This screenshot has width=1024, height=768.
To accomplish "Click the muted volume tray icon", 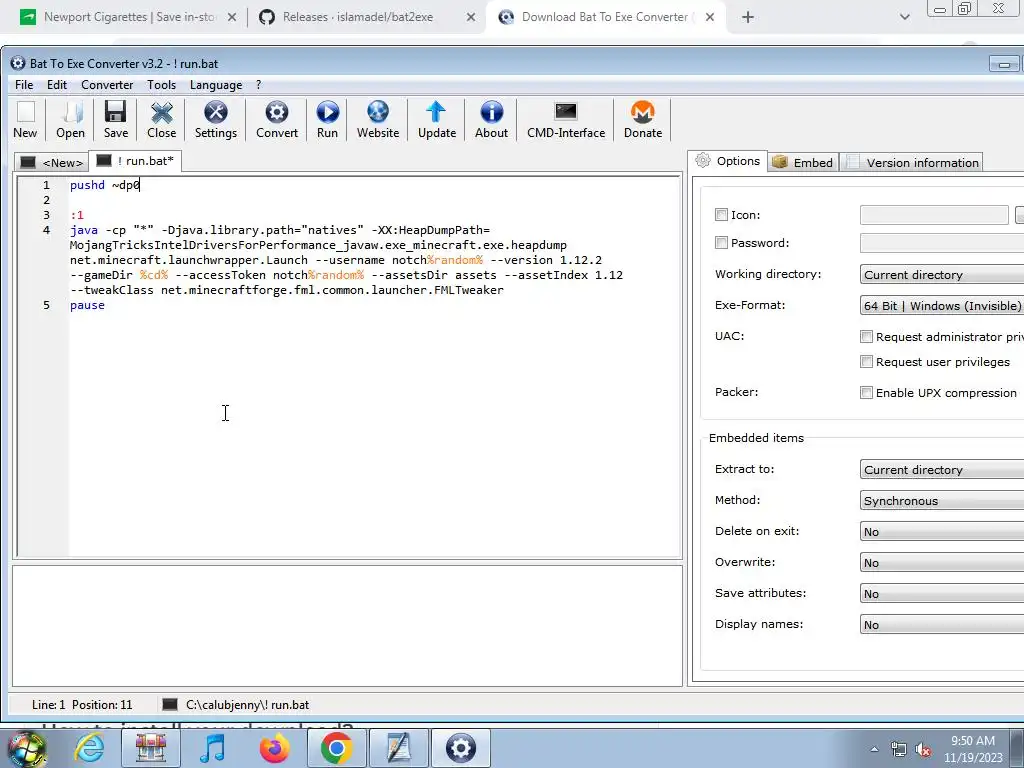I will [923, 750].
